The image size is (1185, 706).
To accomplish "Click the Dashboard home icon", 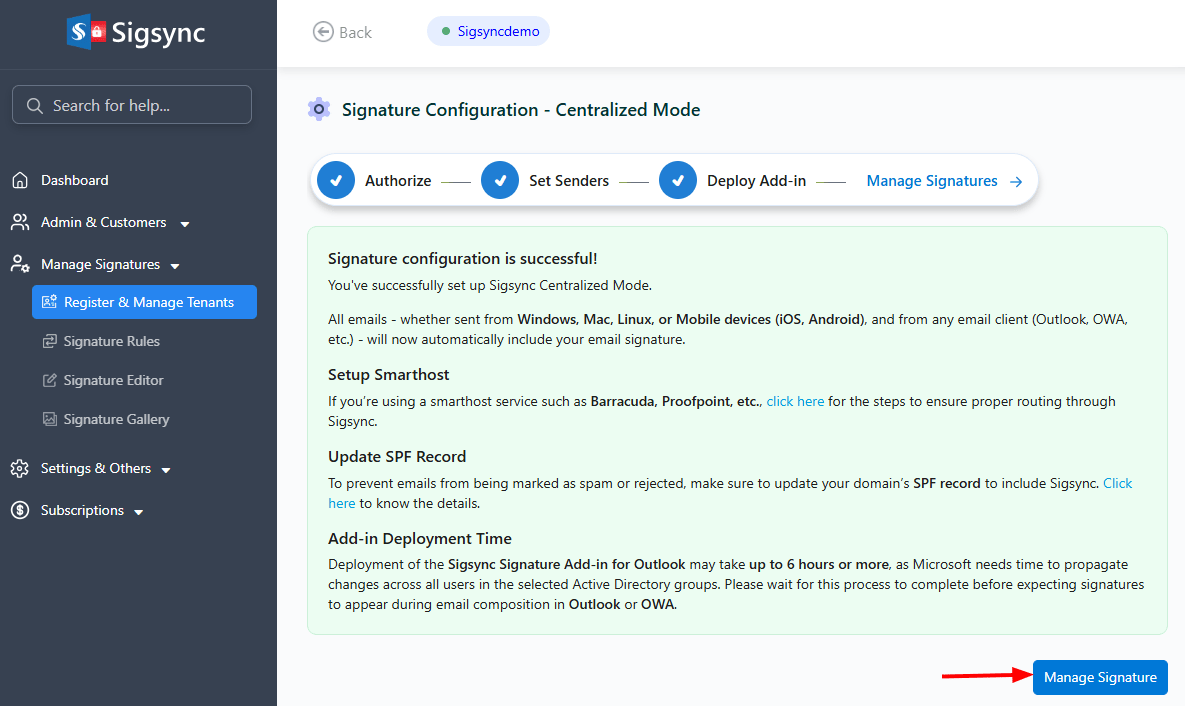I will [20, 181].
